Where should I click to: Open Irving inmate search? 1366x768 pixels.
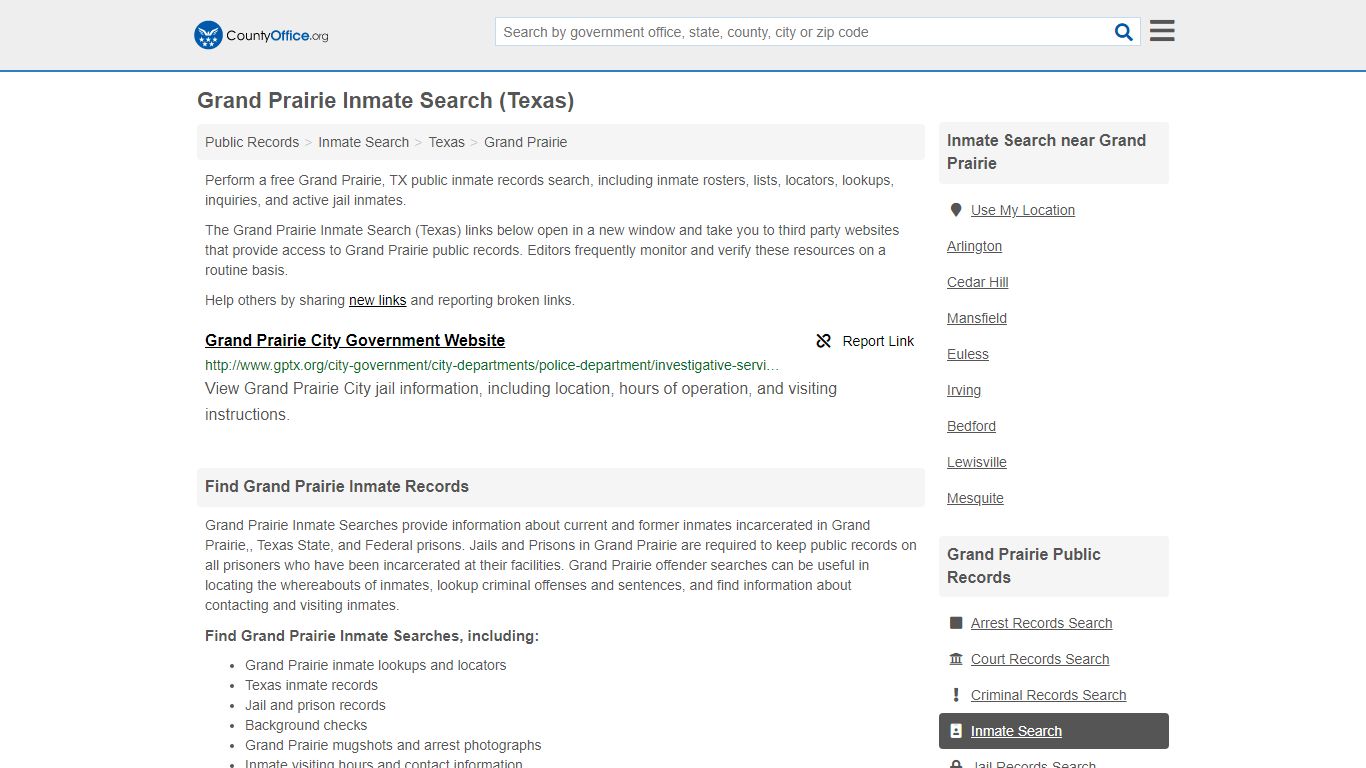pos(964,390)
